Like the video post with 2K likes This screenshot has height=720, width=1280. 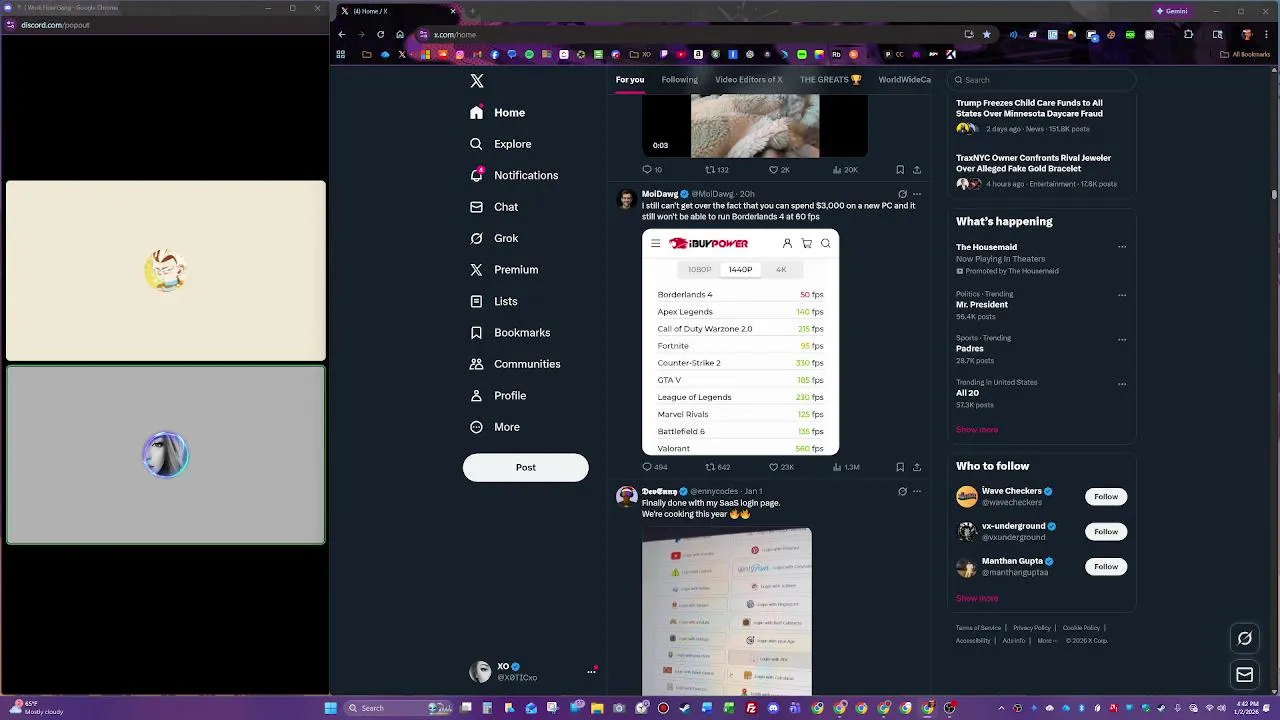point(779,170)
